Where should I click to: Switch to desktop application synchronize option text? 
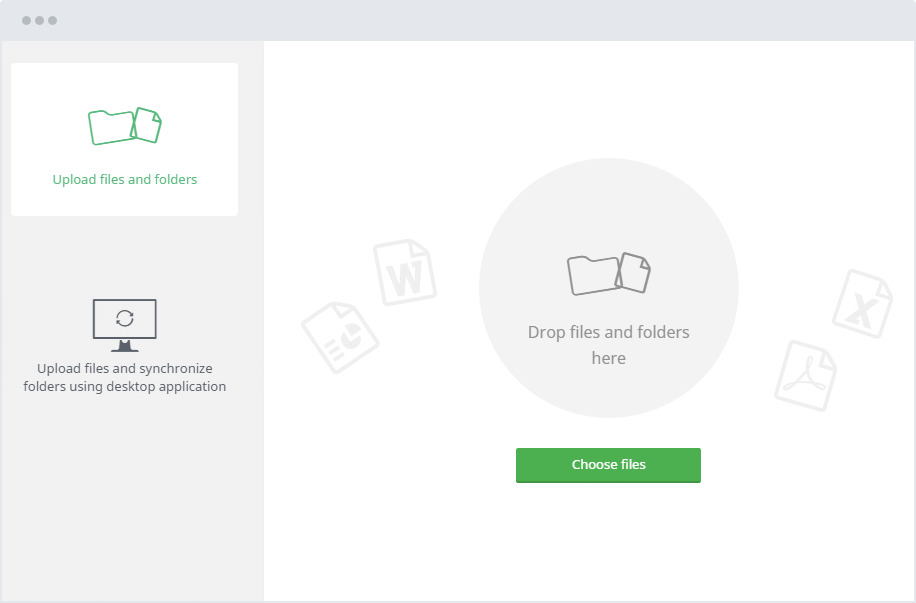pos(125,377)
